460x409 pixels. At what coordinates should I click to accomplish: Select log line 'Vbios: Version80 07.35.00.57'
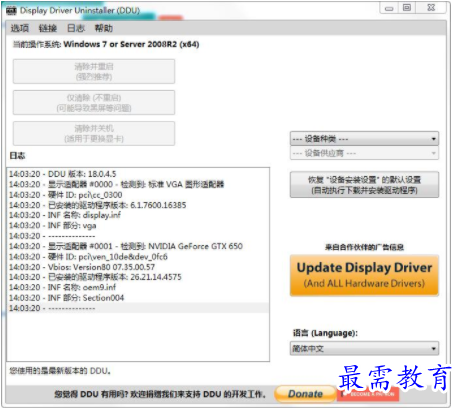click(138, 267)
